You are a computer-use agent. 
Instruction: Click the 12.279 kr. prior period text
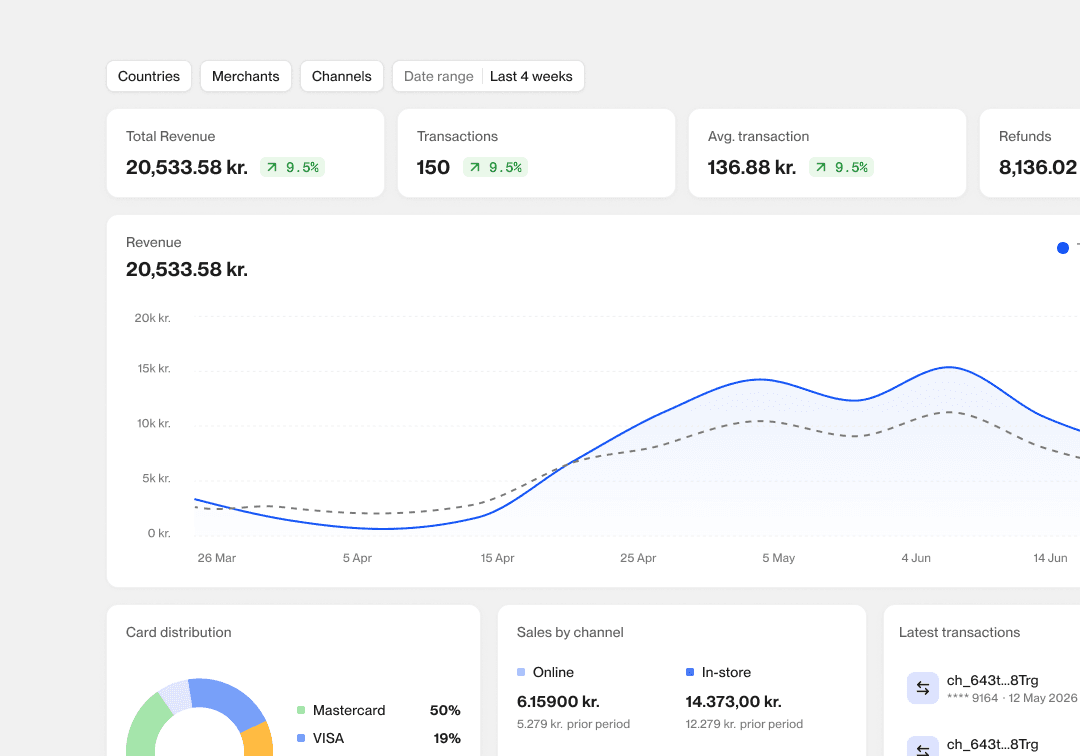click(x=745, y=724)
